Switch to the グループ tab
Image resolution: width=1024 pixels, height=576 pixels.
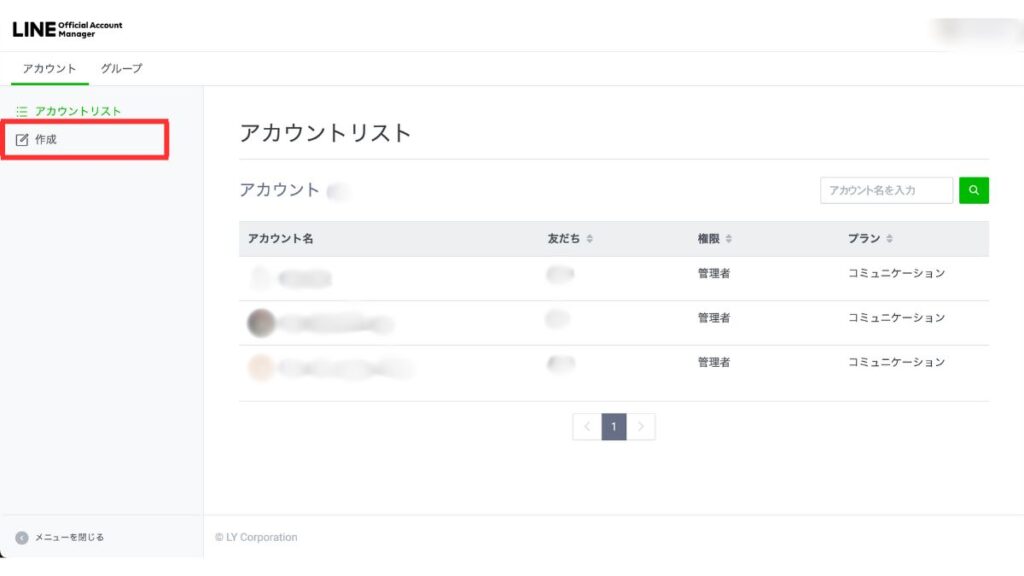point(122,69)
